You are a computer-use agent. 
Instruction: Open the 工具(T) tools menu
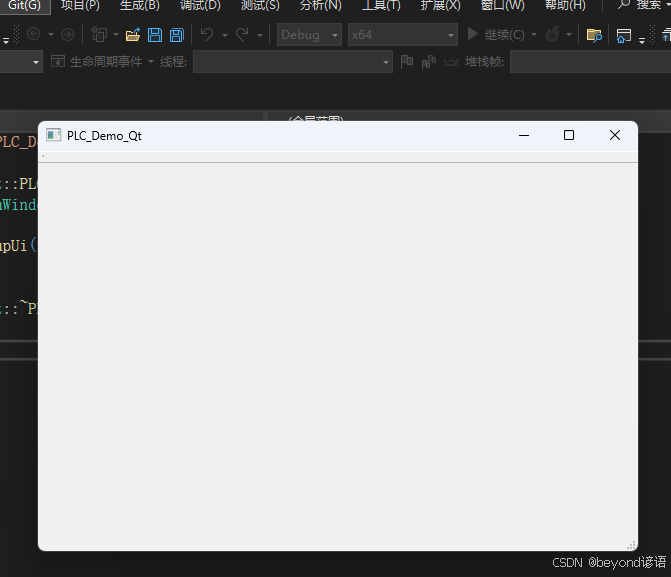(381, 5)
